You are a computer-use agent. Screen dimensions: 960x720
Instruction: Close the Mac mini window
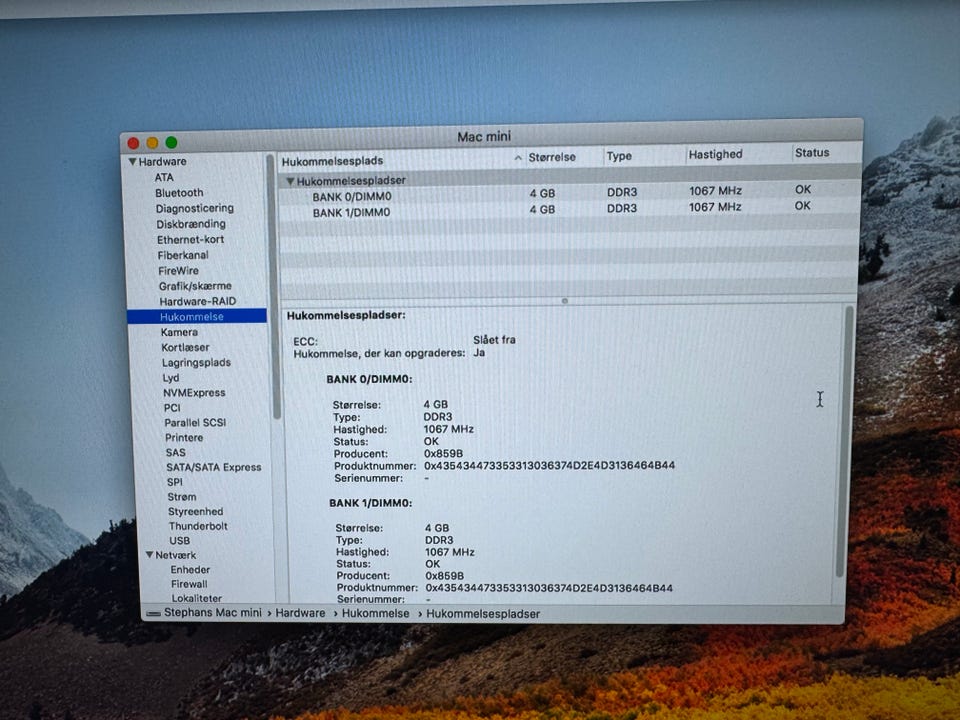point(133,143)
